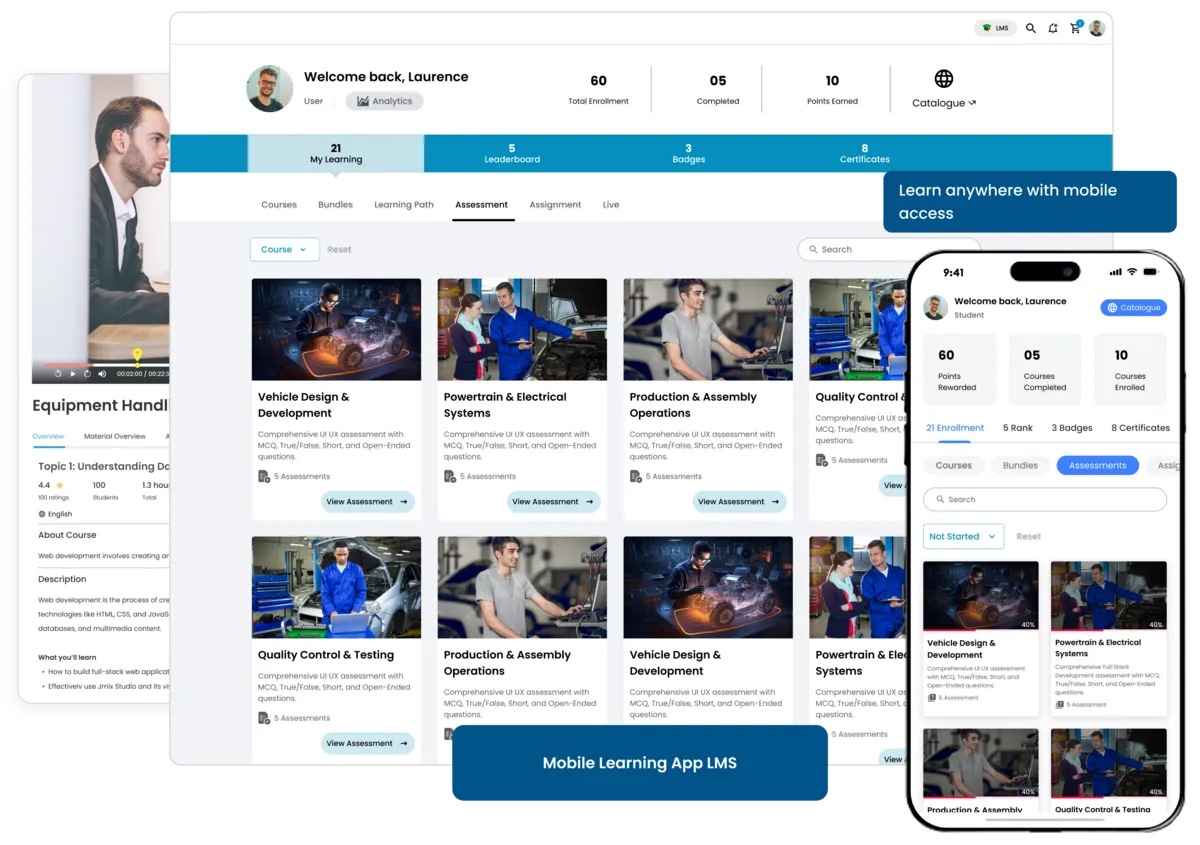This screenshot has width=1200, height=845.
Task: Click View Assessment on Vehicle Design & Development
Action: (x=368, y=501)
